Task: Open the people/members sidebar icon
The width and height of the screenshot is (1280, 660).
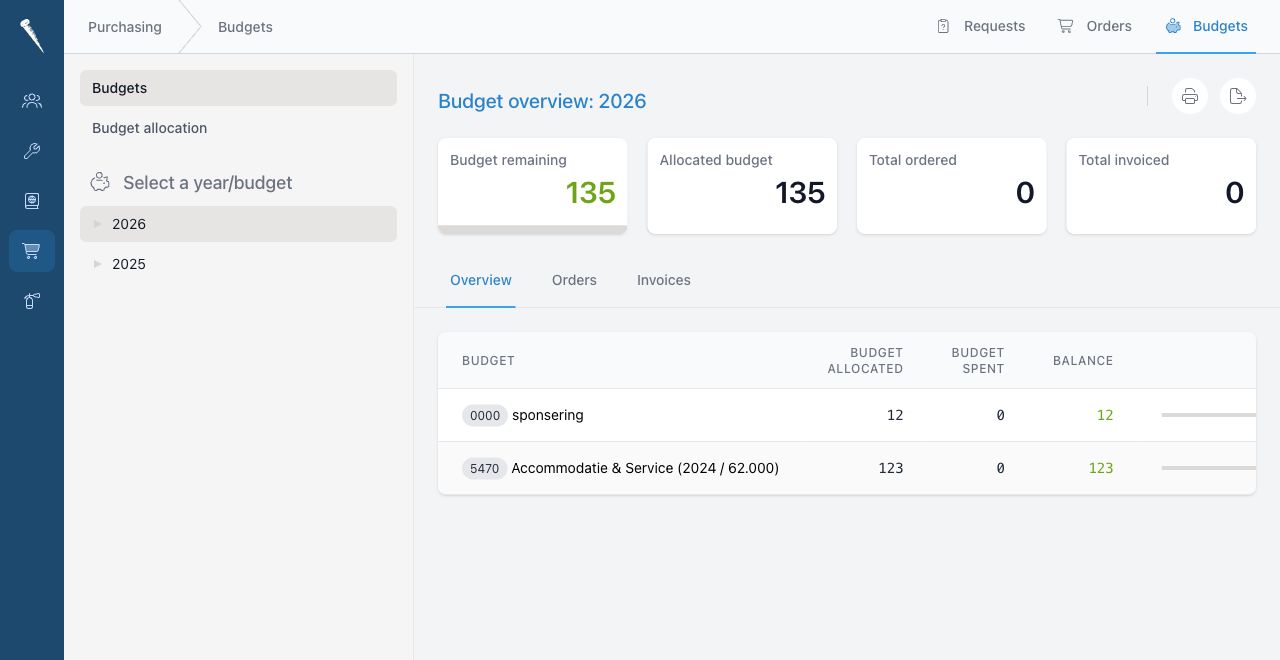Action: [x=32, y=100]
